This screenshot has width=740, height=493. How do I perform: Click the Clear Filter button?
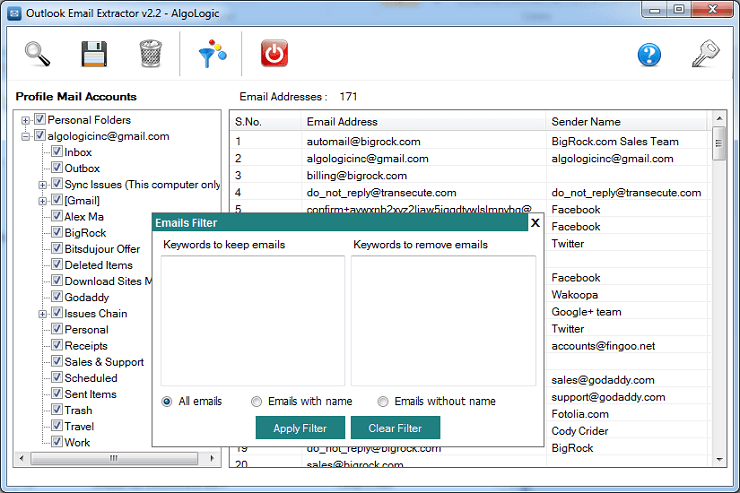point(395,428)
